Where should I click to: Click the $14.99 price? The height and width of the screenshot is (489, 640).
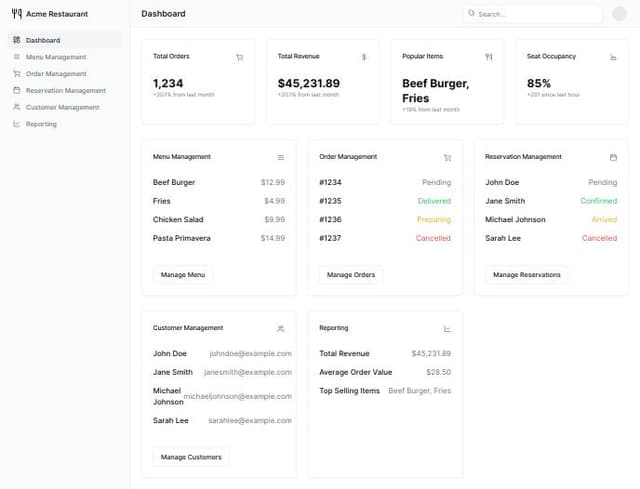273,238
